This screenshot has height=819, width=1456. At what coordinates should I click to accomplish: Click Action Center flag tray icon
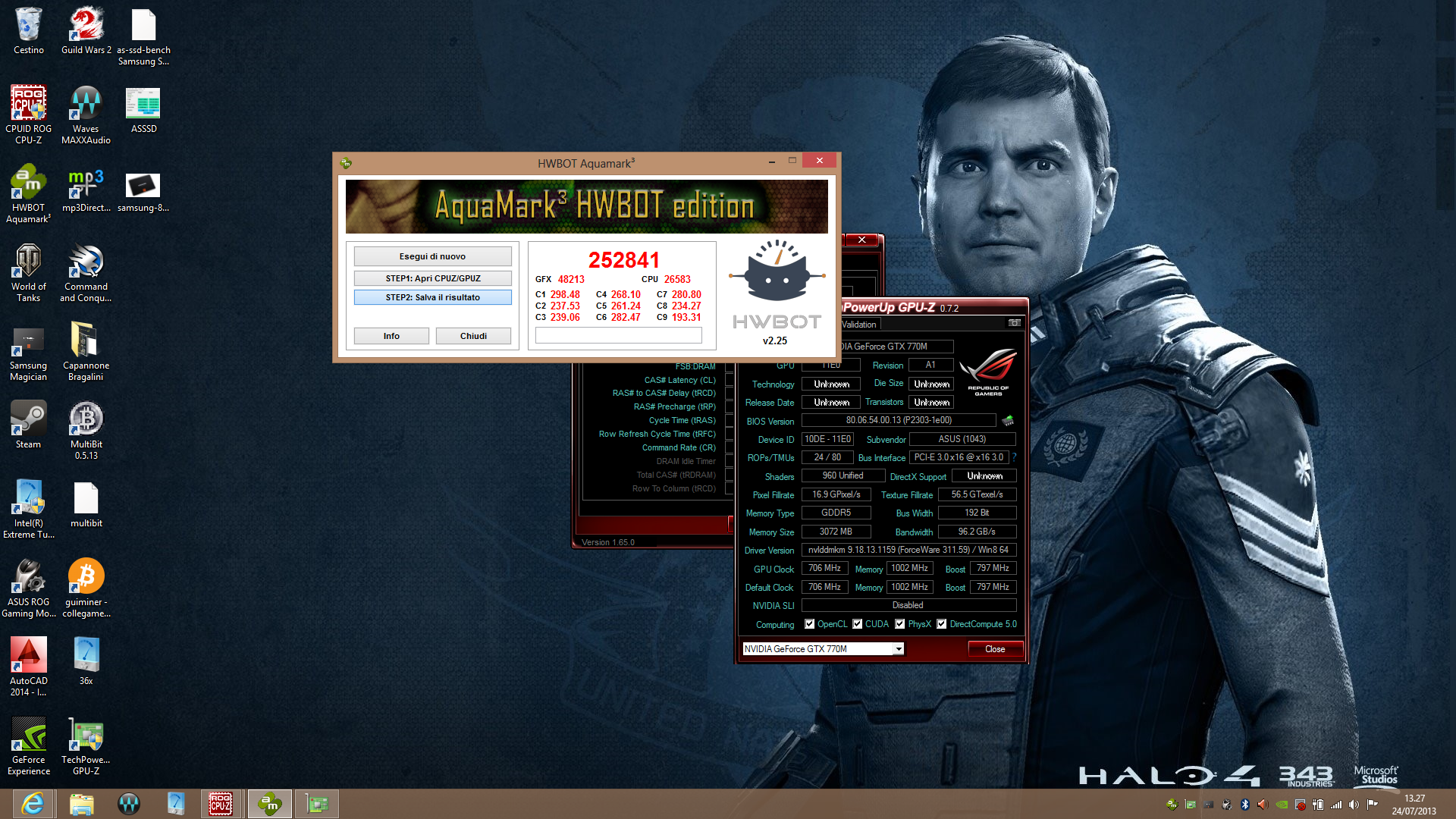coord(1372,805)
